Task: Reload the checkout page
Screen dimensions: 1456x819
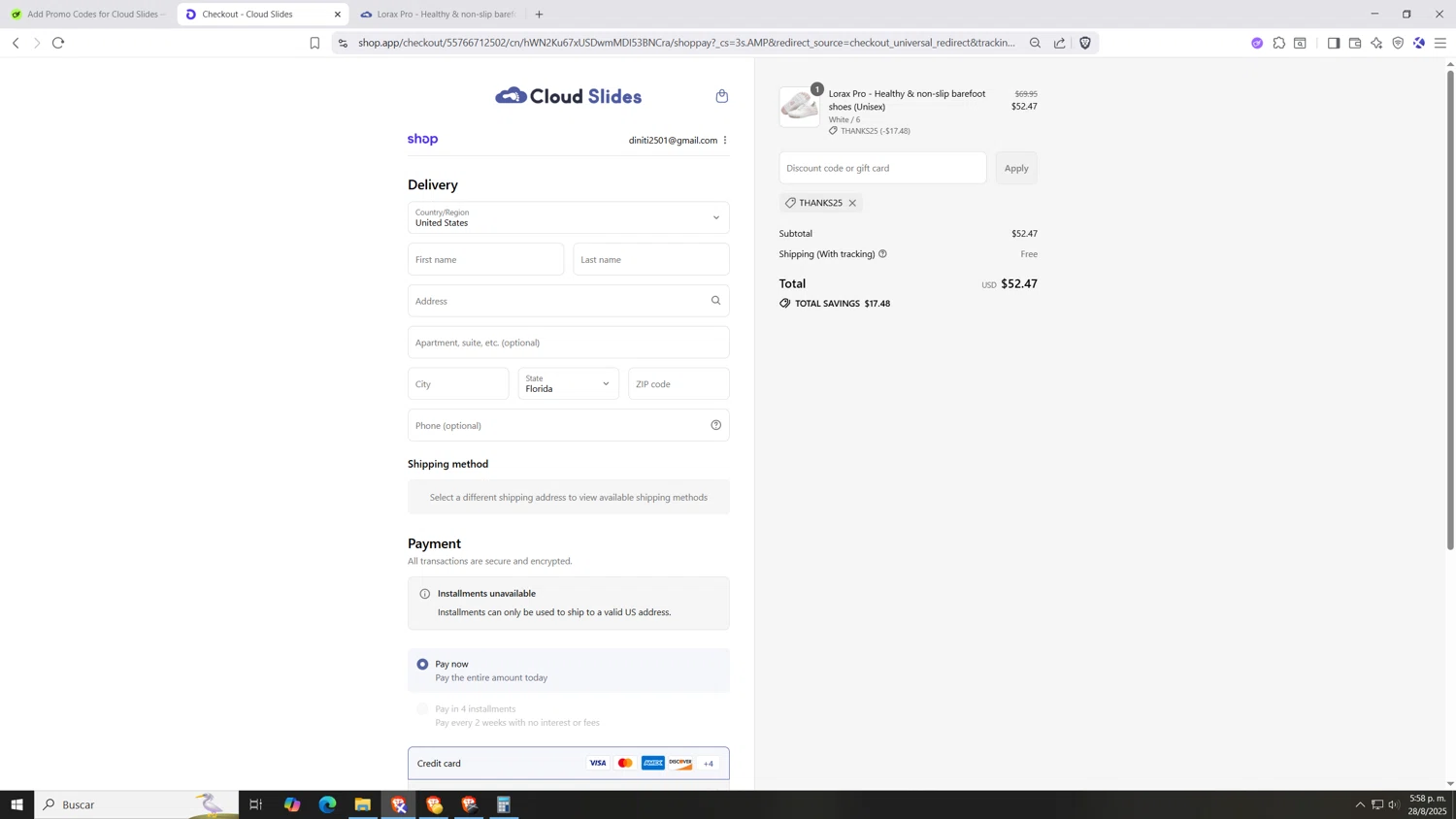Action: 58,43
